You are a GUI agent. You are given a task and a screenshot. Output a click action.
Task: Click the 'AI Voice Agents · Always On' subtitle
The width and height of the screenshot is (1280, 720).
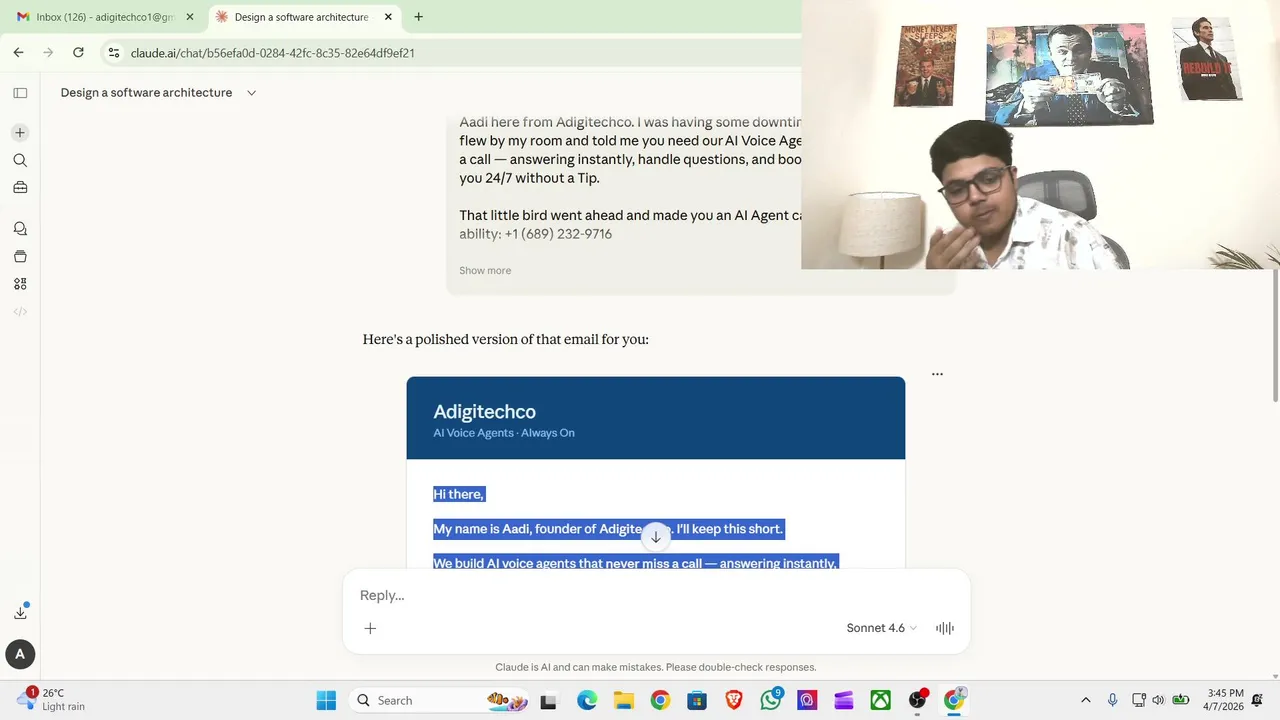coord(504,433)
